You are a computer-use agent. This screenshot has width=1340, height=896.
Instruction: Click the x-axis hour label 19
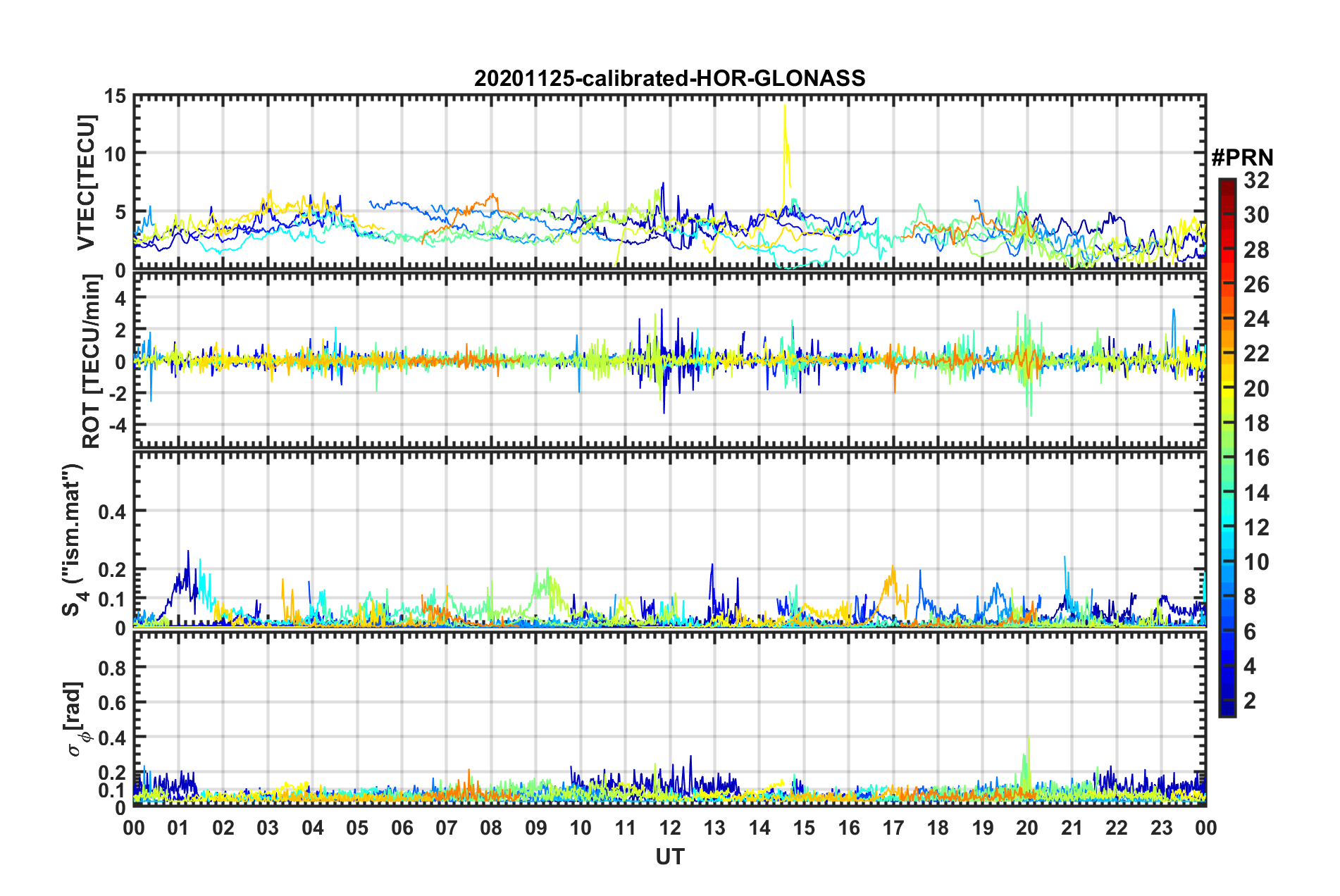pyautogui.click(x=983, y=828)
